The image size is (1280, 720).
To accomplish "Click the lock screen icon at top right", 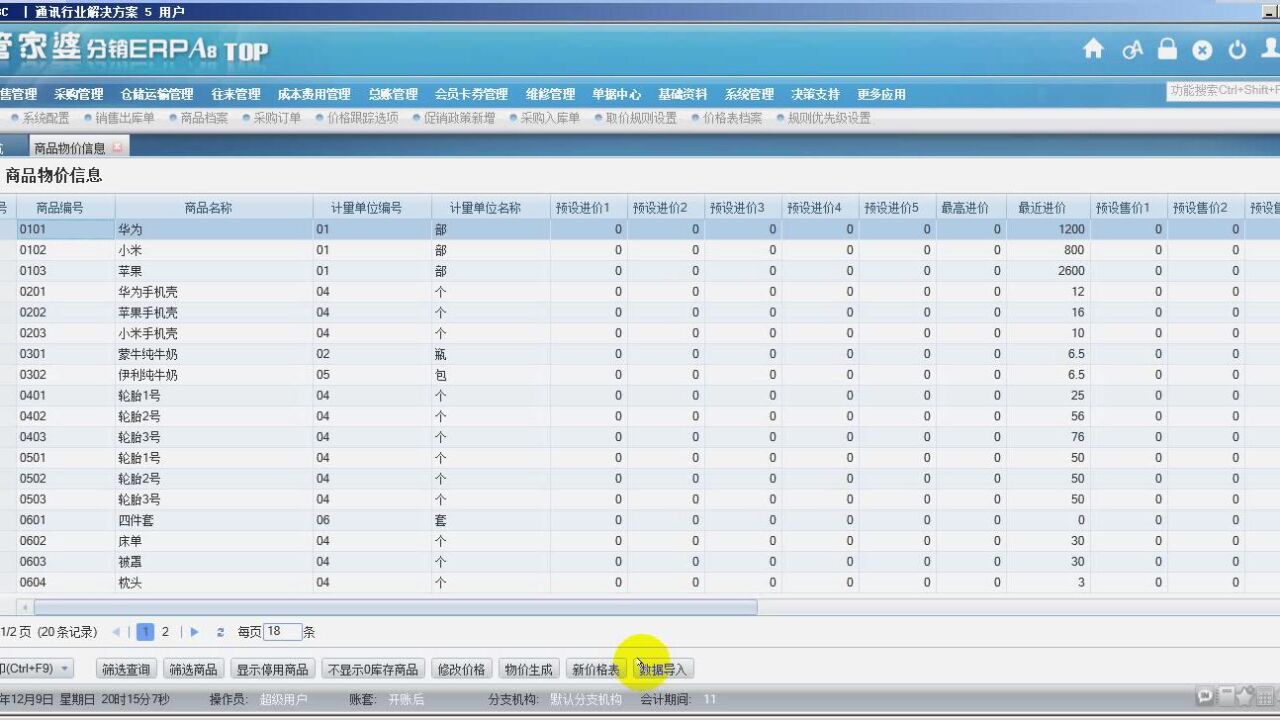I will (1167, 48).
